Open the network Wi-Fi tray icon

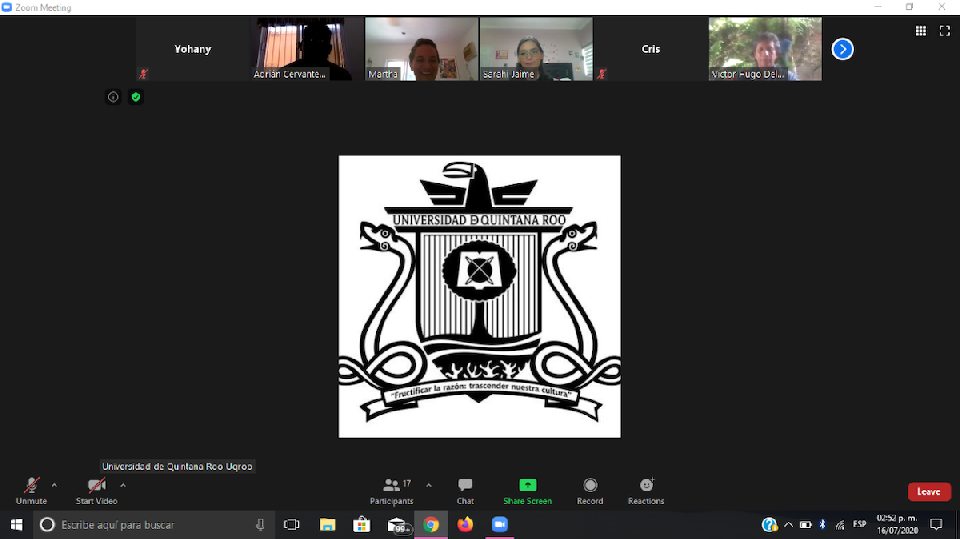[x=840, y=525]
